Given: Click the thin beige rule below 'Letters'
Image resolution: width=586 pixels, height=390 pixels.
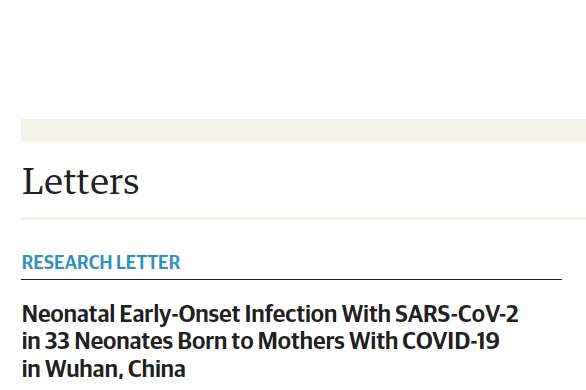Looking at the screenshot, I should pos(303,218).
